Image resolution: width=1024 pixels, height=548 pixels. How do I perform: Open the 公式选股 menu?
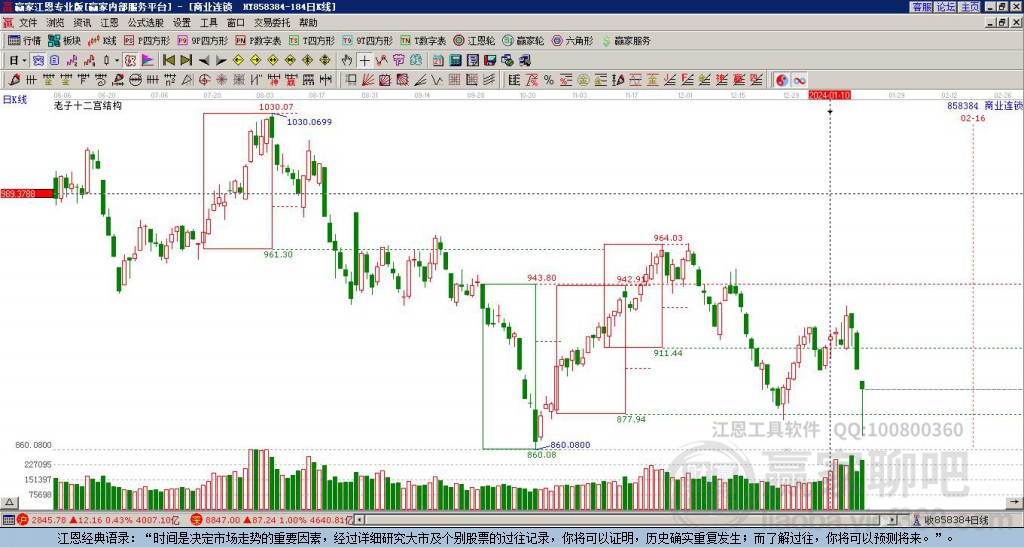point(145,23)
